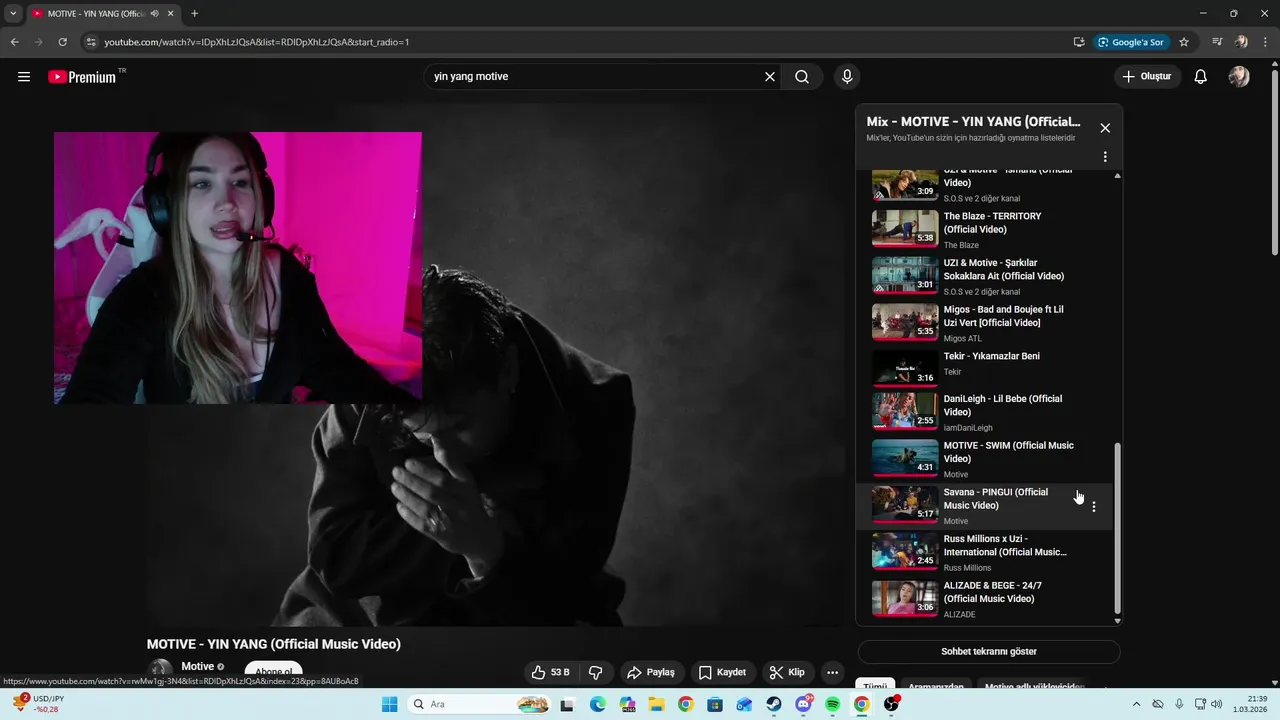Viewport: 1280px width, 720px height.
Task: Show hidden system tray icons
Action: tap(1136, 704)
